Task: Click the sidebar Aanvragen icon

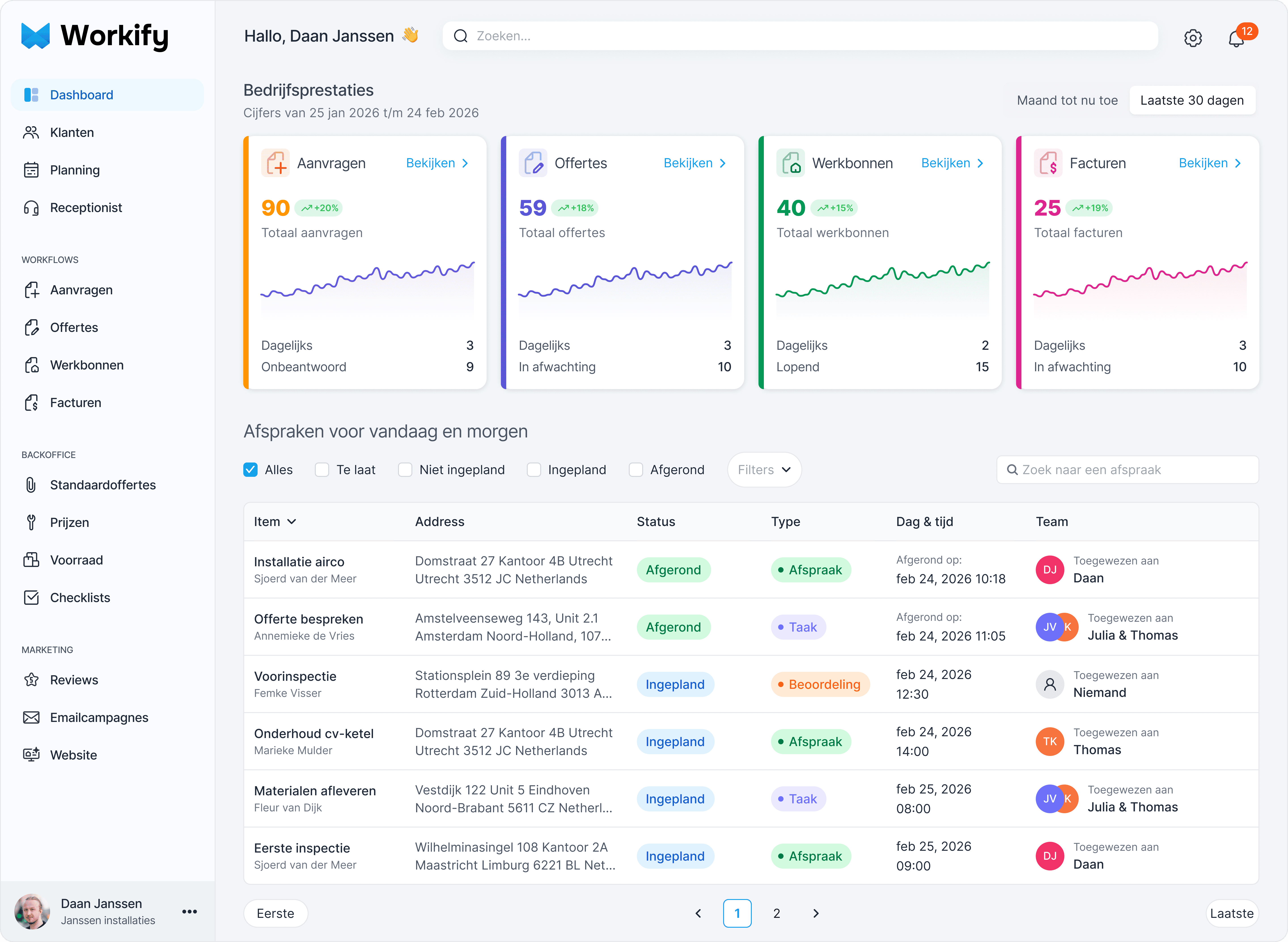Action: pyautogui.click(x=32, y=290)
